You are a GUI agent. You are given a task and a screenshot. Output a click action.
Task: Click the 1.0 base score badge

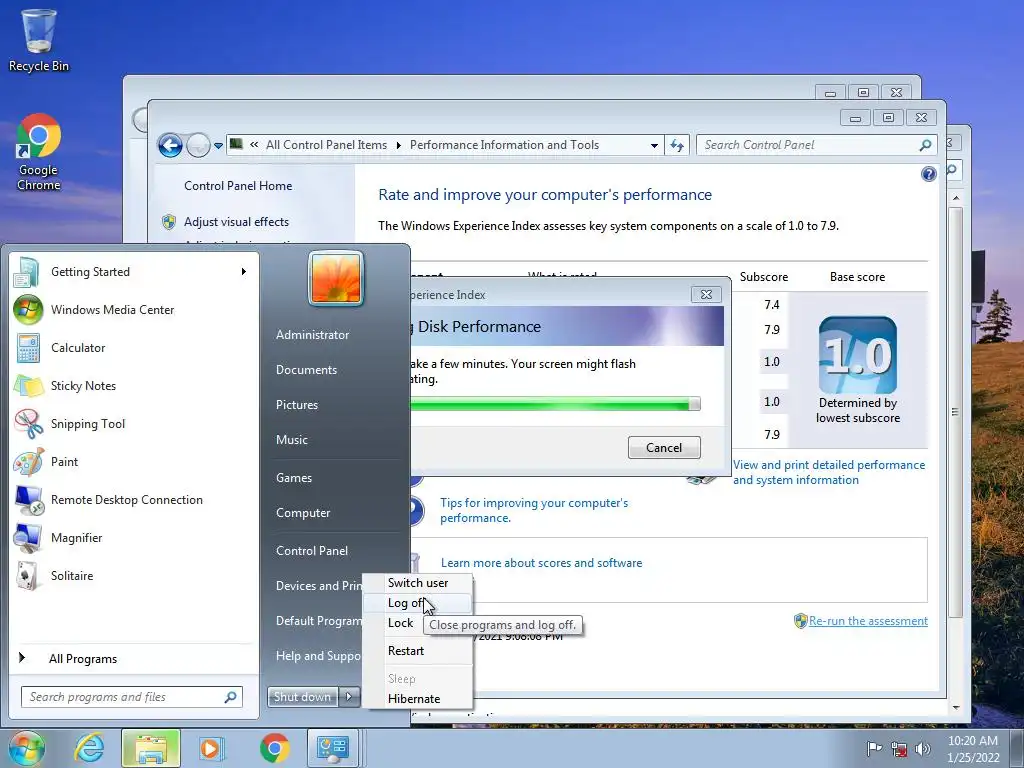(x=857, y=355)
